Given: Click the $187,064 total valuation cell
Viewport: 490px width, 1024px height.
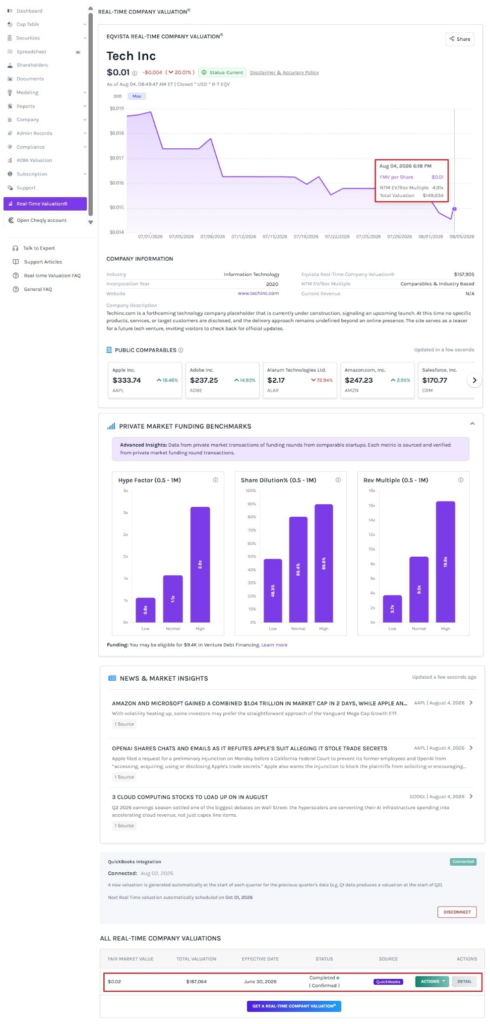Looking at the screenshot, I should coord(196,981).
